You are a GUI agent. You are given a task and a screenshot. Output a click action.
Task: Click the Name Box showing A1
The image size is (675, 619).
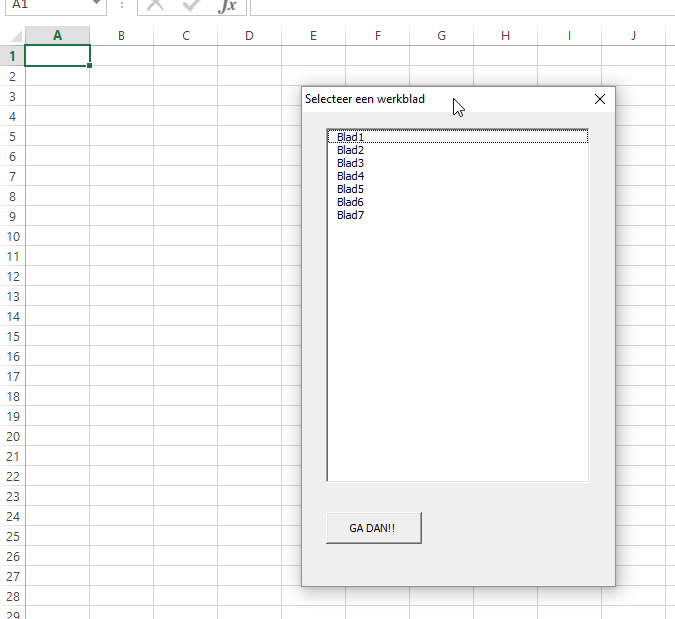(47, 5)
